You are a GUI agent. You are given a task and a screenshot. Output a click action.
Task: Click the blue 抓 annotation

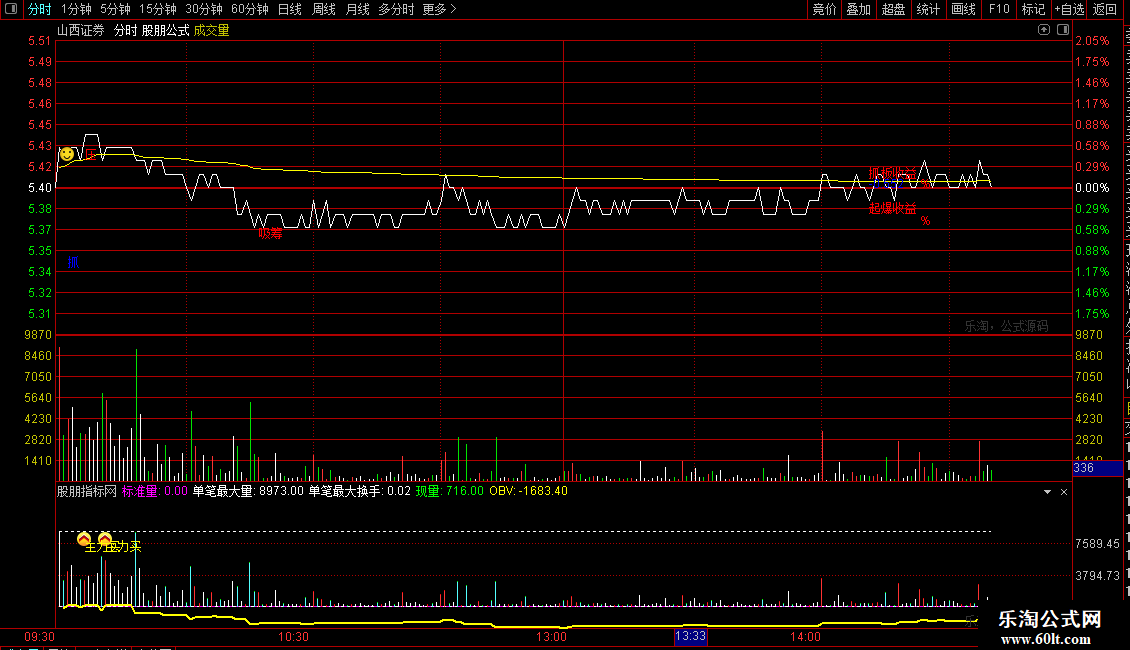(x=73, y=262)
